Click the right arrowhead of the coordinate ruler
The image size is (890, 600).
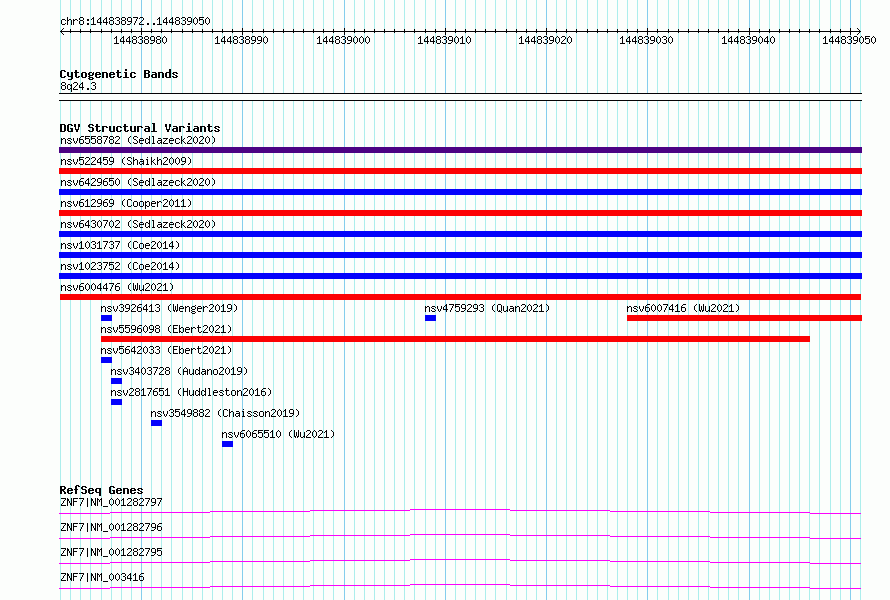[859, 31]
